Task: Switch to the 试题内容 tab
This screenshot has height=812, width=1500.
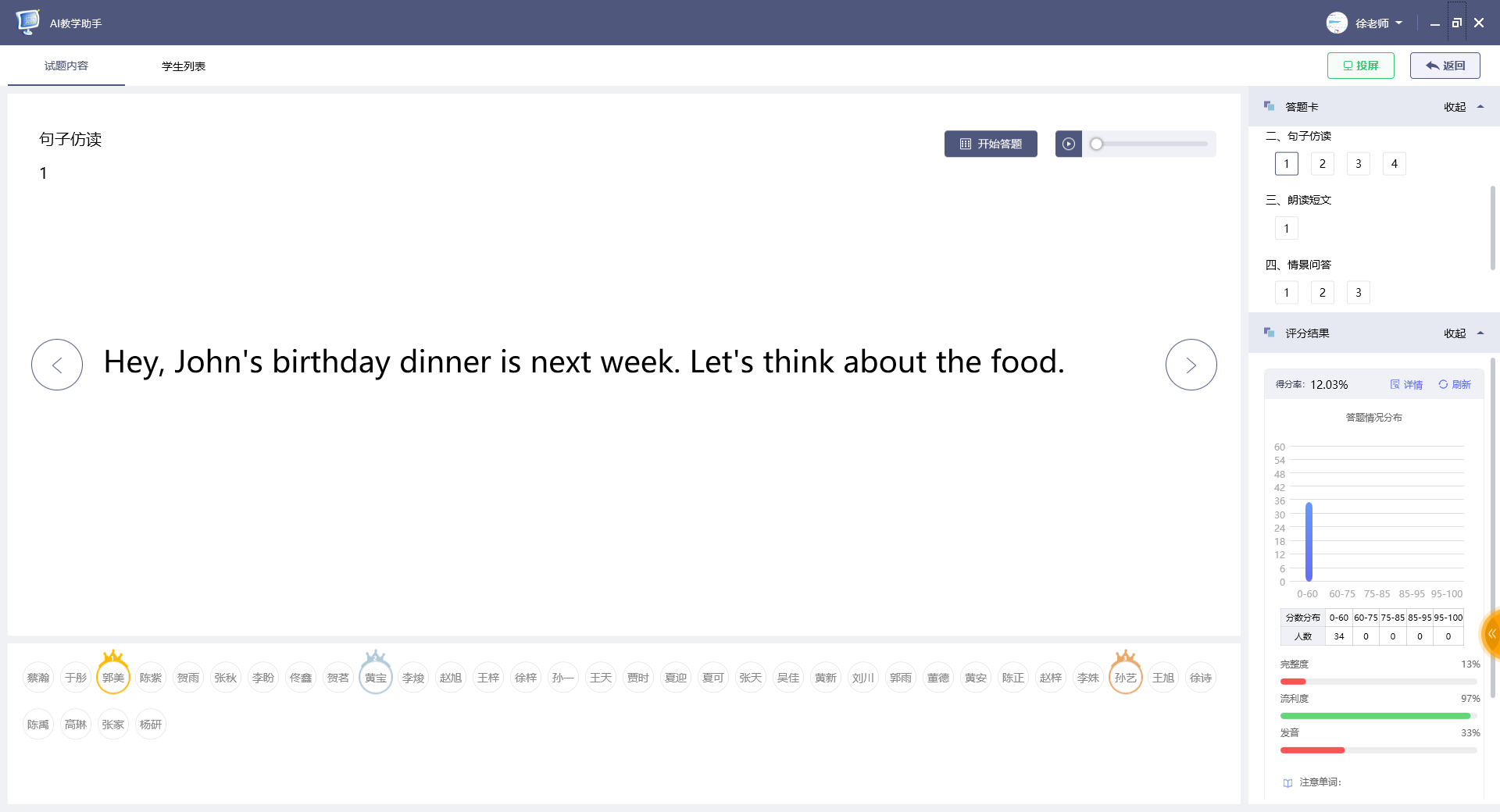Action: point(66,66)
